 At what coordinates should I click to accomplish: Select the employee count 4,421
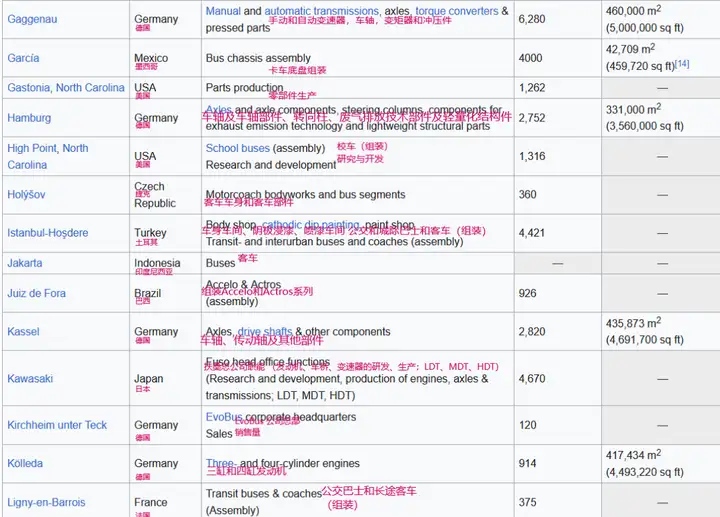532,233
